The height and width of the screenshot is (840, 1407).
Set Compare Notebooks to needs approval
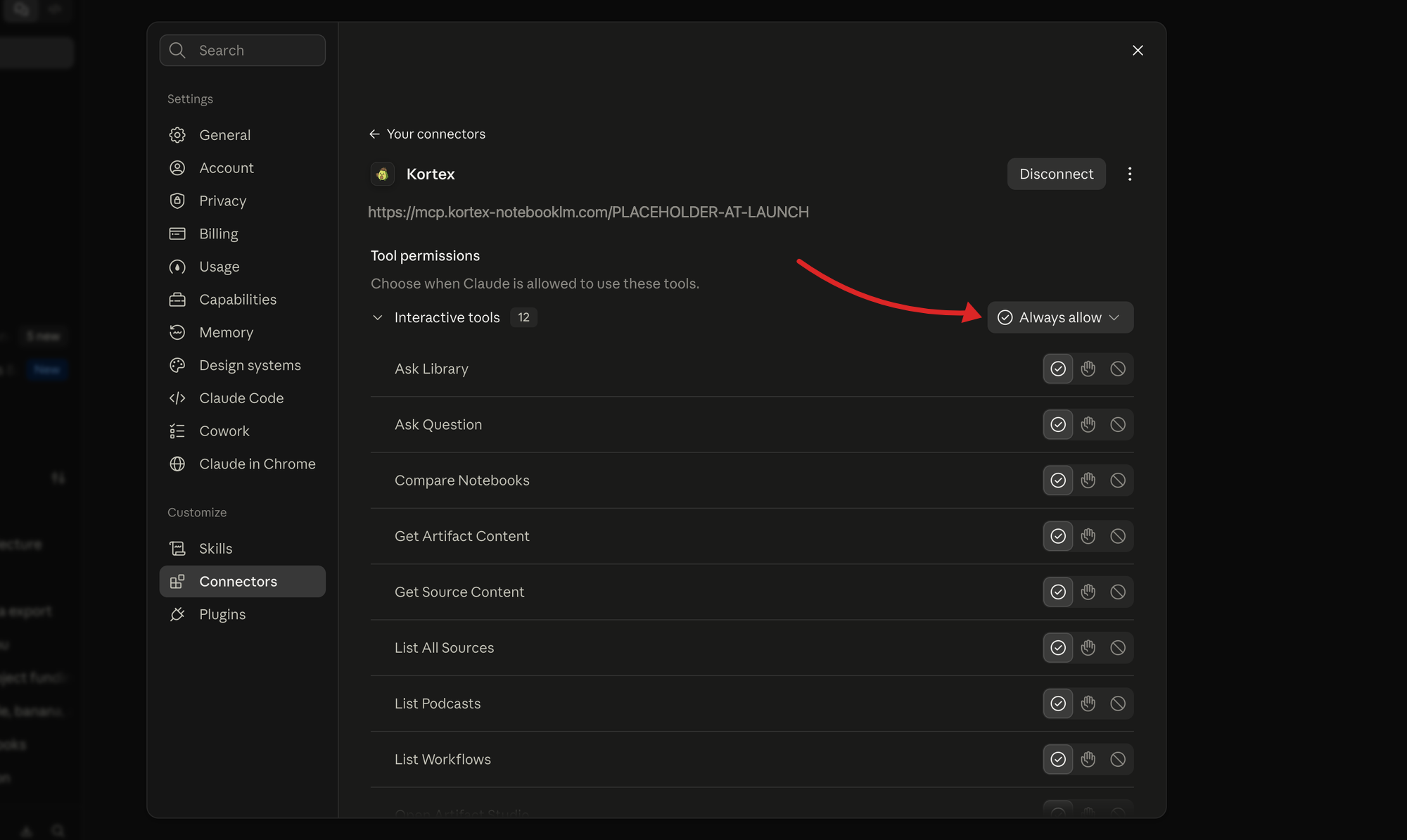click(x=1088, y=481)
